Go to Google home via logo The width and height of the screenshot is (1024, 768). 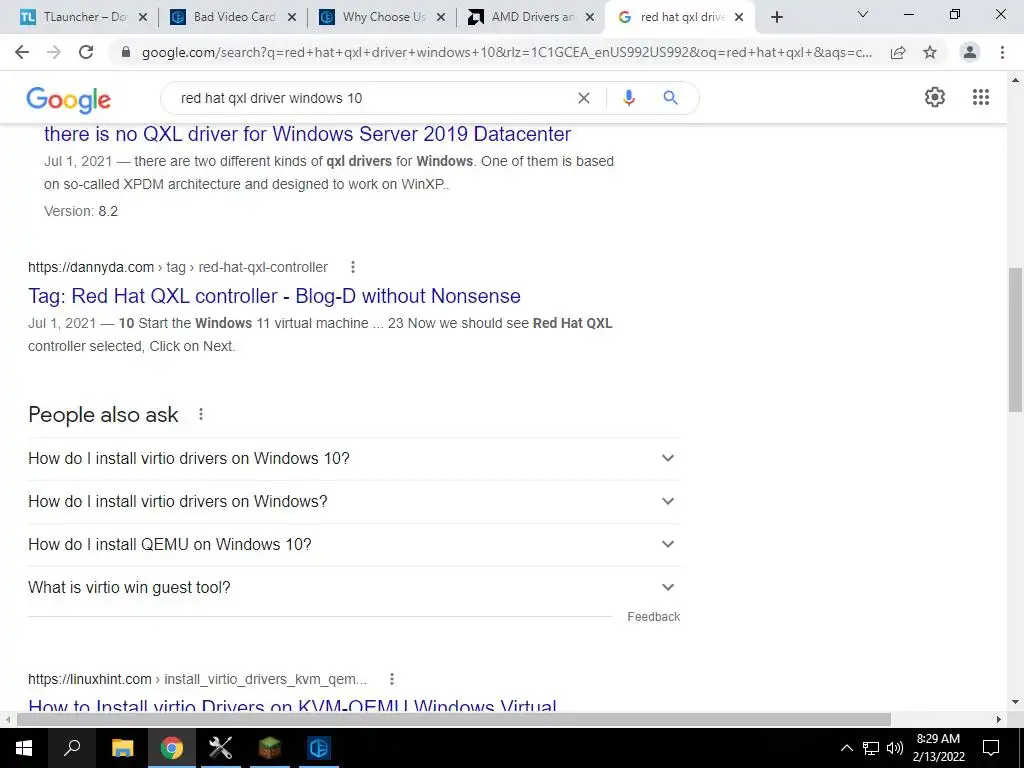click(x=69, y=99)
